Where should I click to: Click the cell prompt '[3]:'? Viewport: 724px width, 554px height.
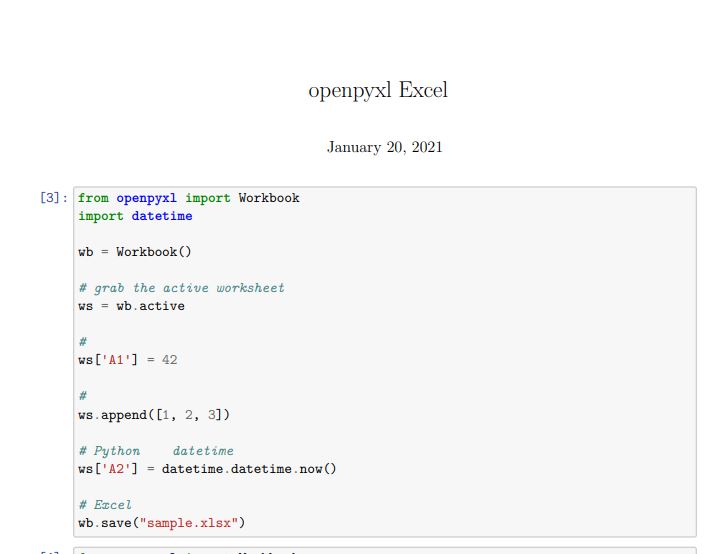pyautogui.click(x=54, y=198)
